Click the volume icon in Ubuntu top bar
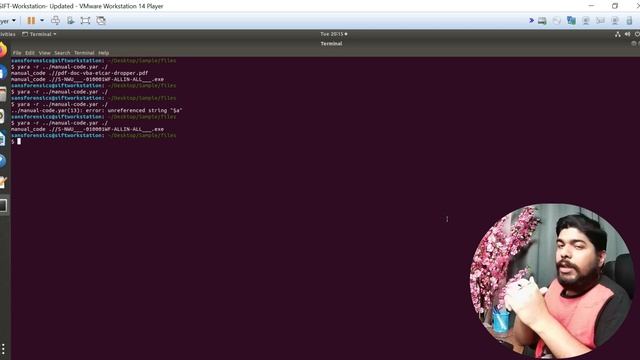 click(x=627, y=34)
